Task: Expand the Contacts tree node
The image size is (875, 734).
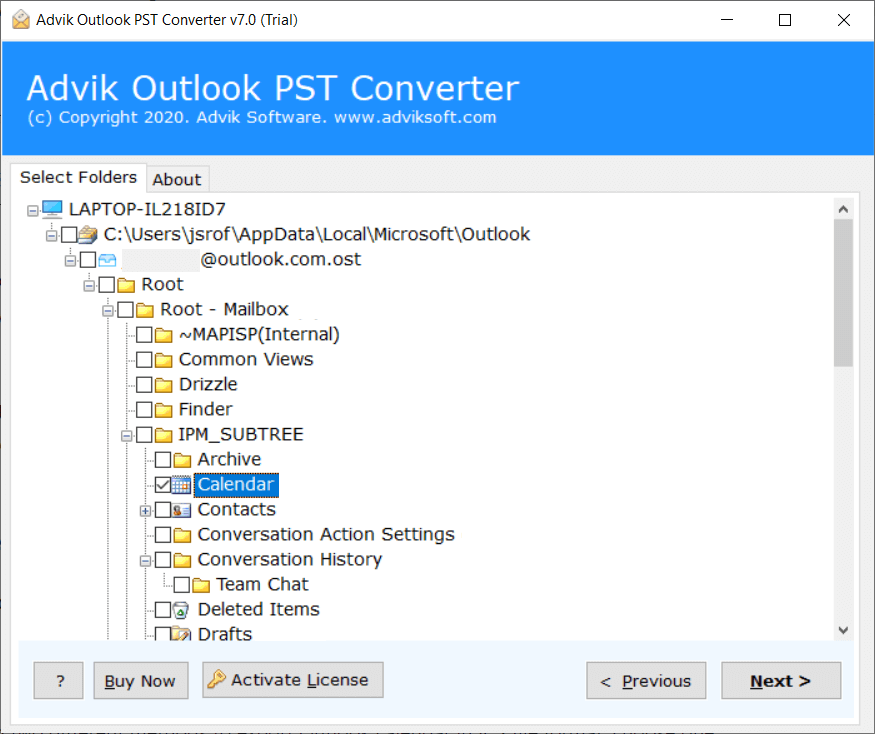Action: click(x=146, y=510)
